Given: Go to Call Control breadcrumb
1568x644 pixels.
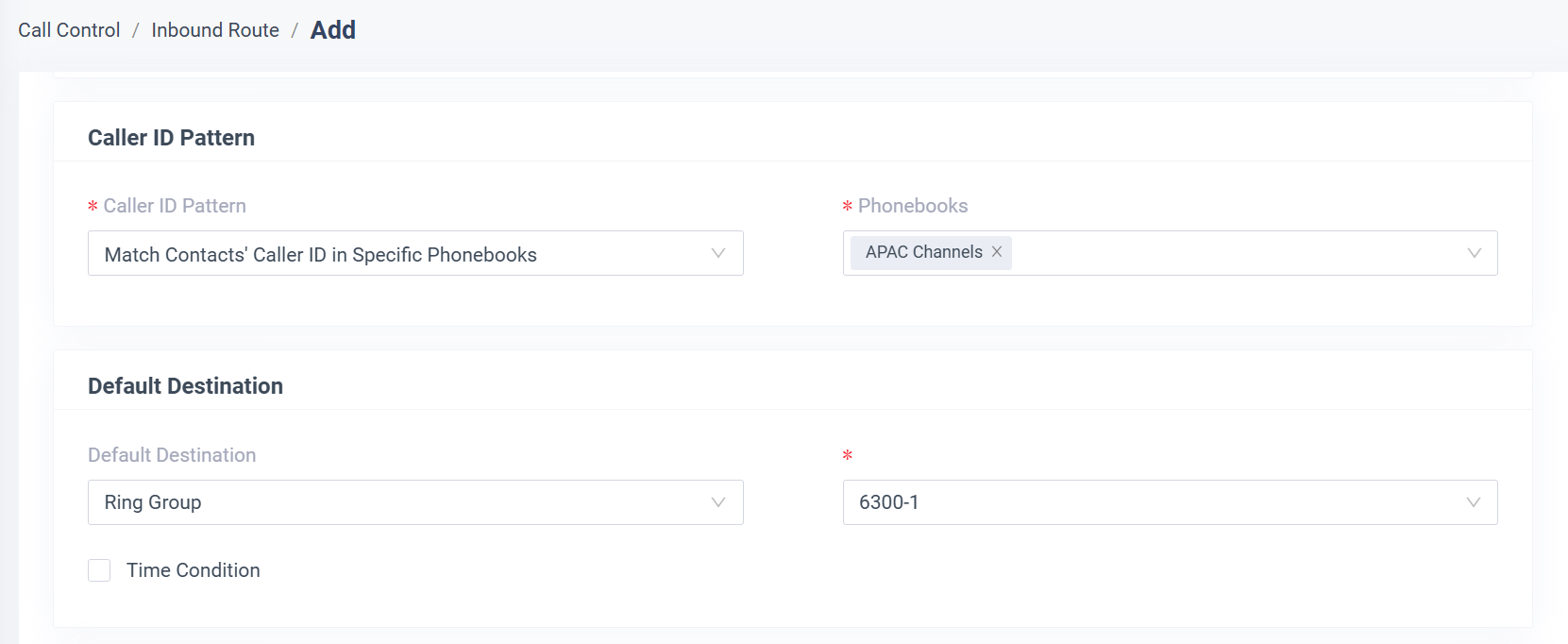Looking at the screenshot, I should coord(69,30).
